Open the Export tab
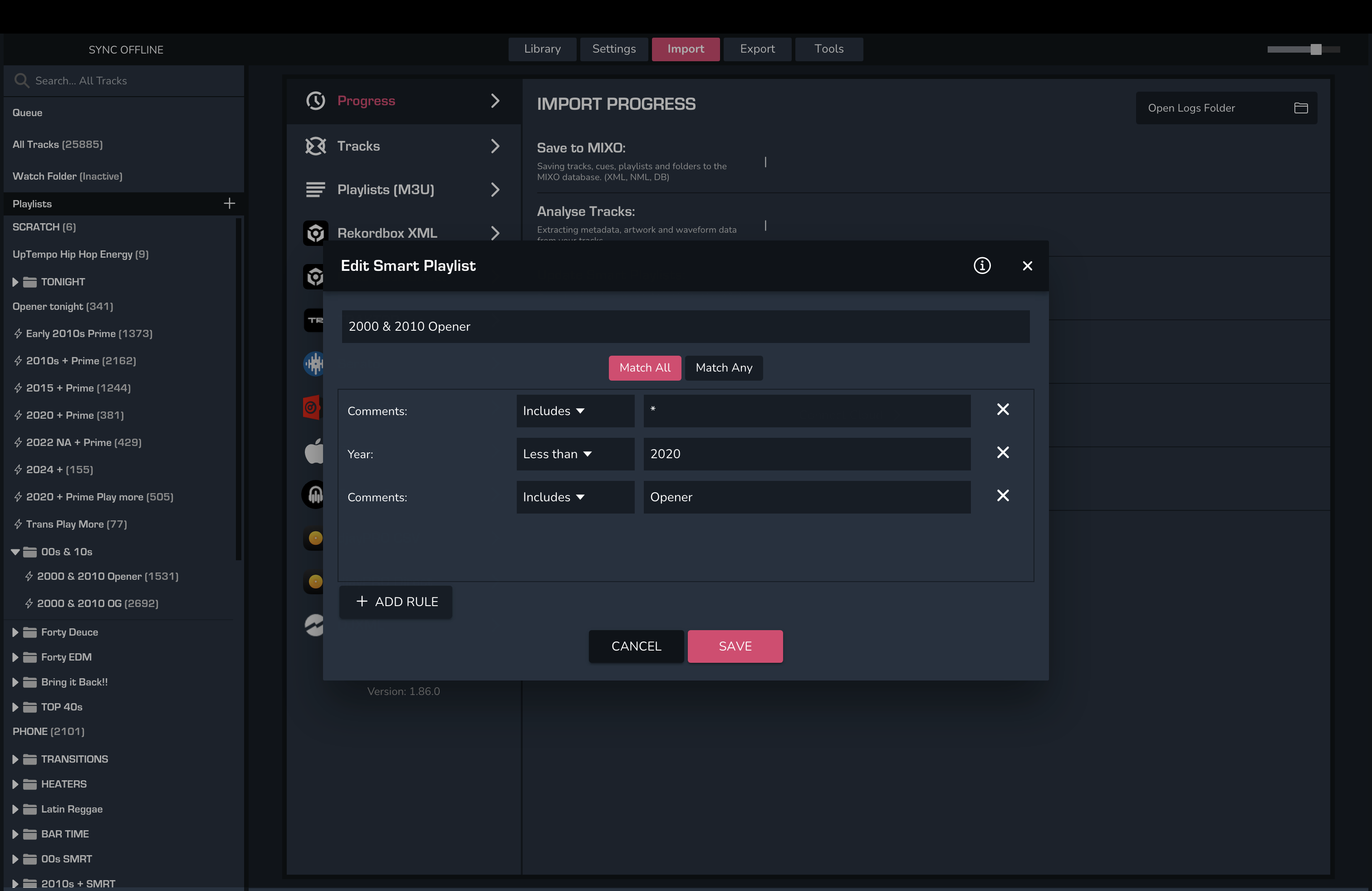 (757, 49)
